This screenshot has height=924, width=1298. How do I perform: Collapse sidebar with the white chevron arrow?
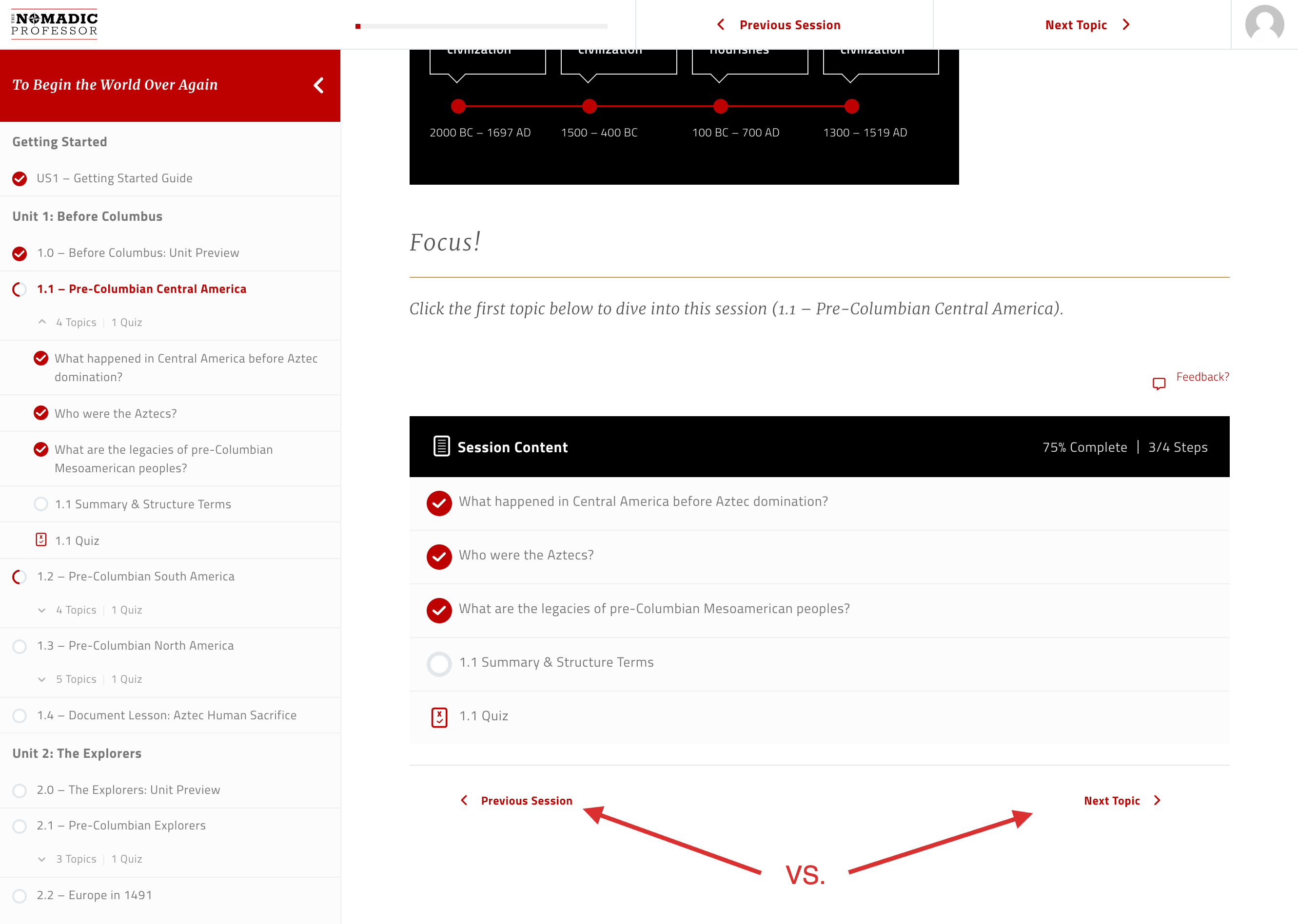pyautogui.click(x=319, y=85)
